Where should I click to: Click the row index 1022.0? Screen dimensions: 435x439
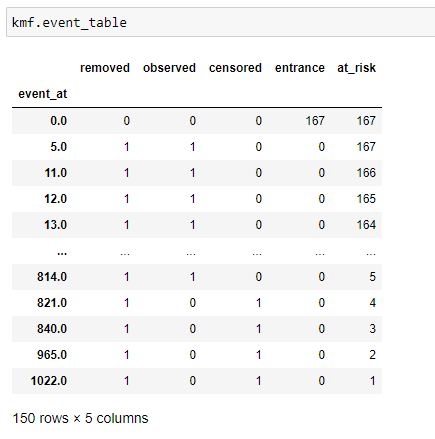[49, 381]
